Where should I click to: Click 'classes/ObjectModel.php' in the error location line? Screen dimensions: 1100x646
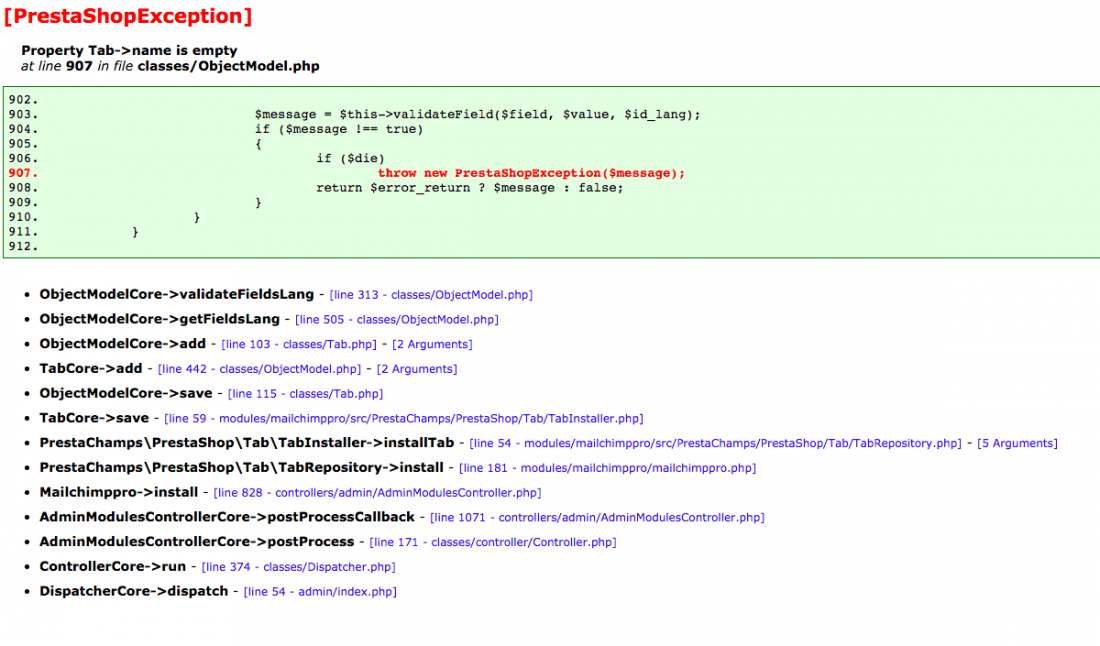tap(228, 66)
